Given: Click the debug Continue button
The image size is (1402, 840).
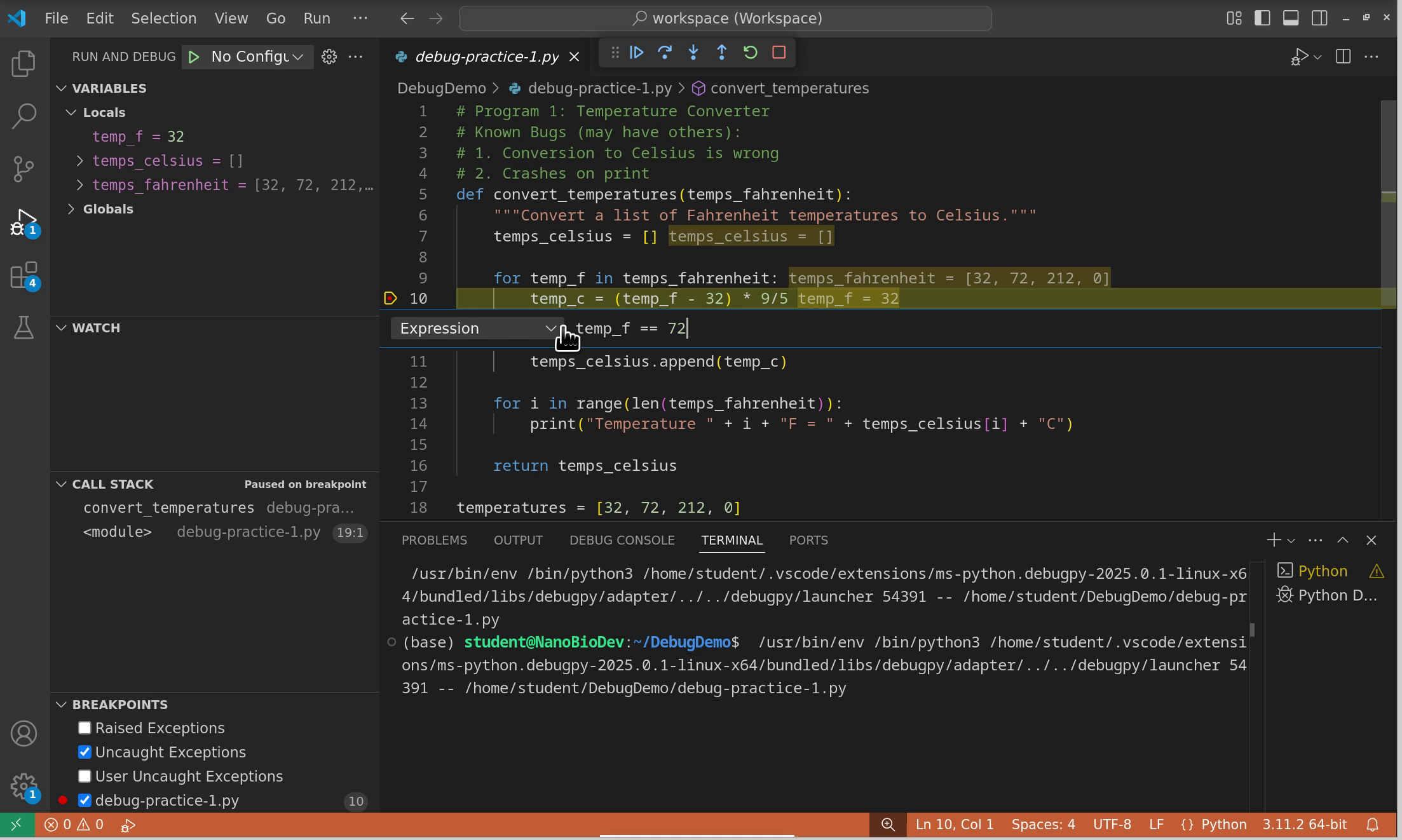Looking at the screenshot, I should pyautogui.click(x=636, y=53).
